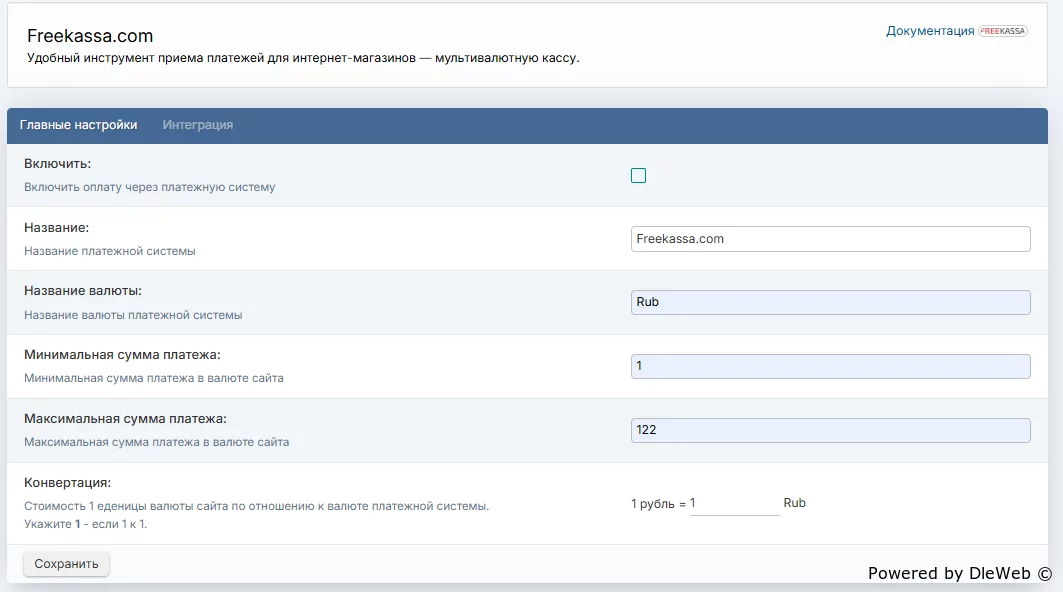The width and height of the screenshot is (1063, 592).
Task: Click the Включить: label text
Action: (x=58, y=163)
